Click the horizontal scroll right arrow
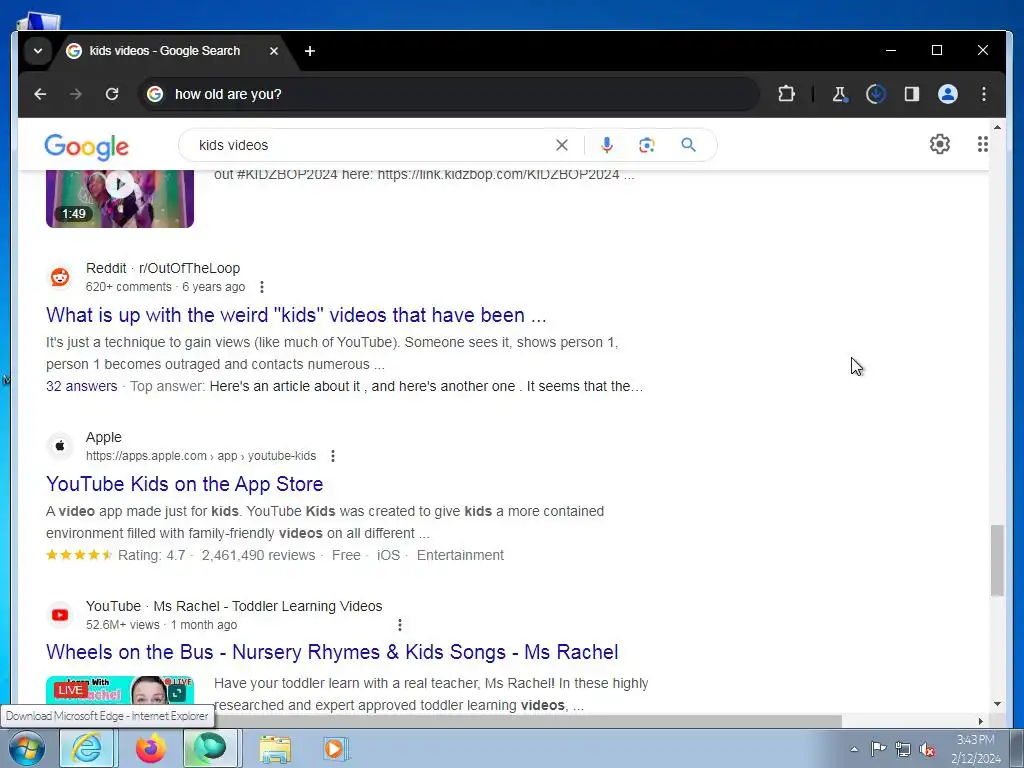Image resolution: width=1024 pixels, height=768 pixels. [981, 721]
